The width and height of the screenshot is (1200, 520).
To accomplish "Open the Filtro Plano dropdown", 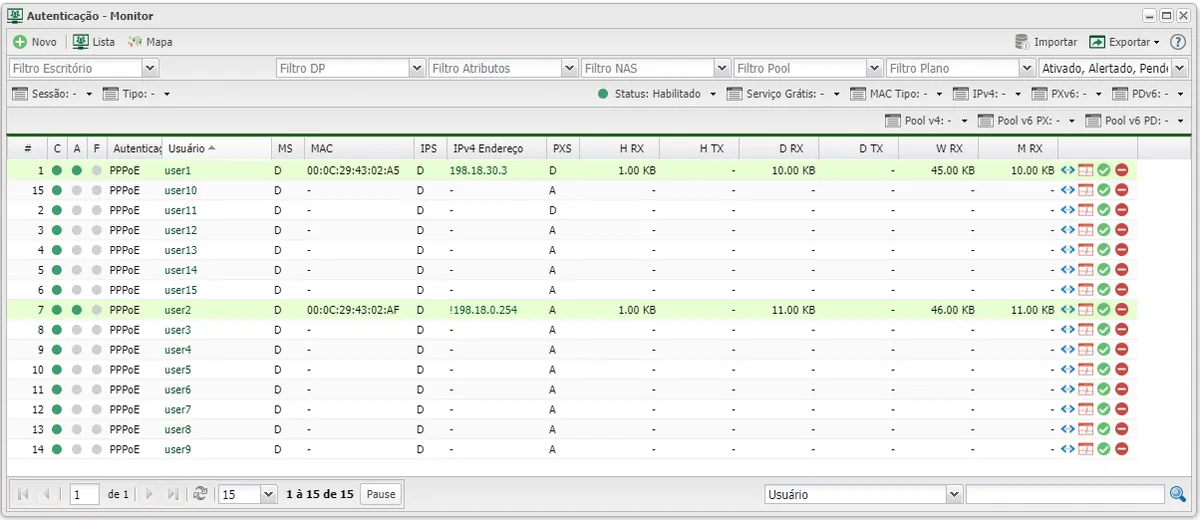I will coord(1026,68).
